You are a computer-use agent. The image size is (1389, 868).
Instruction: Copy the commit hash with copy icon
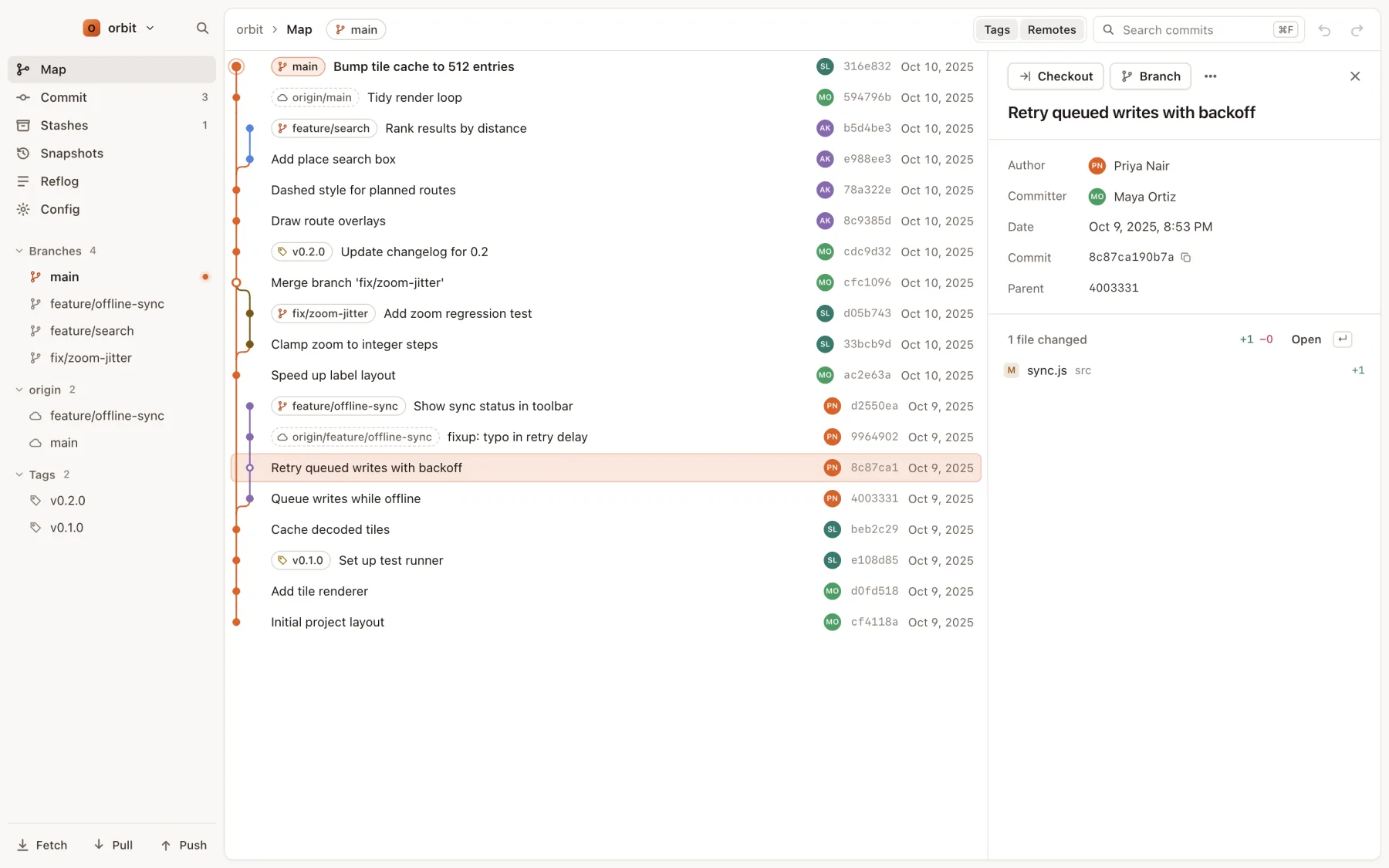point(1186,258)
